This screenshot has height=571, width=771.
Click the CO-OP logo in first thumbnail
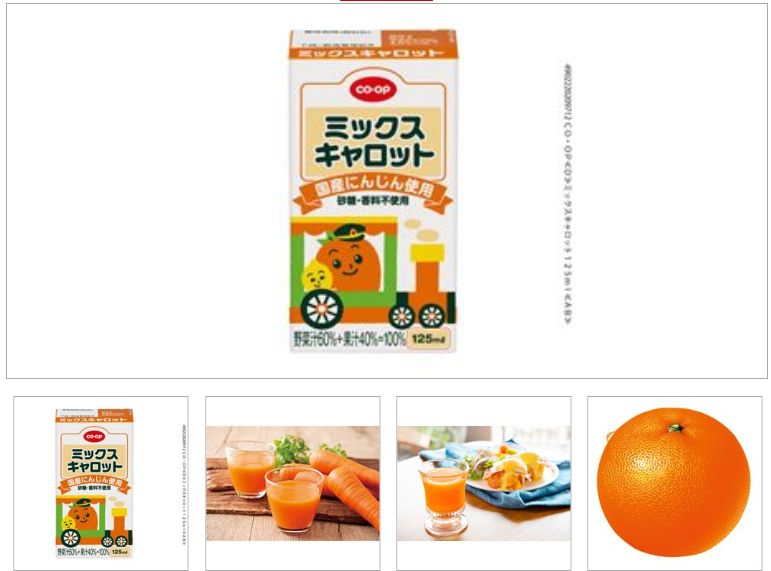click(x=93, y=436)
